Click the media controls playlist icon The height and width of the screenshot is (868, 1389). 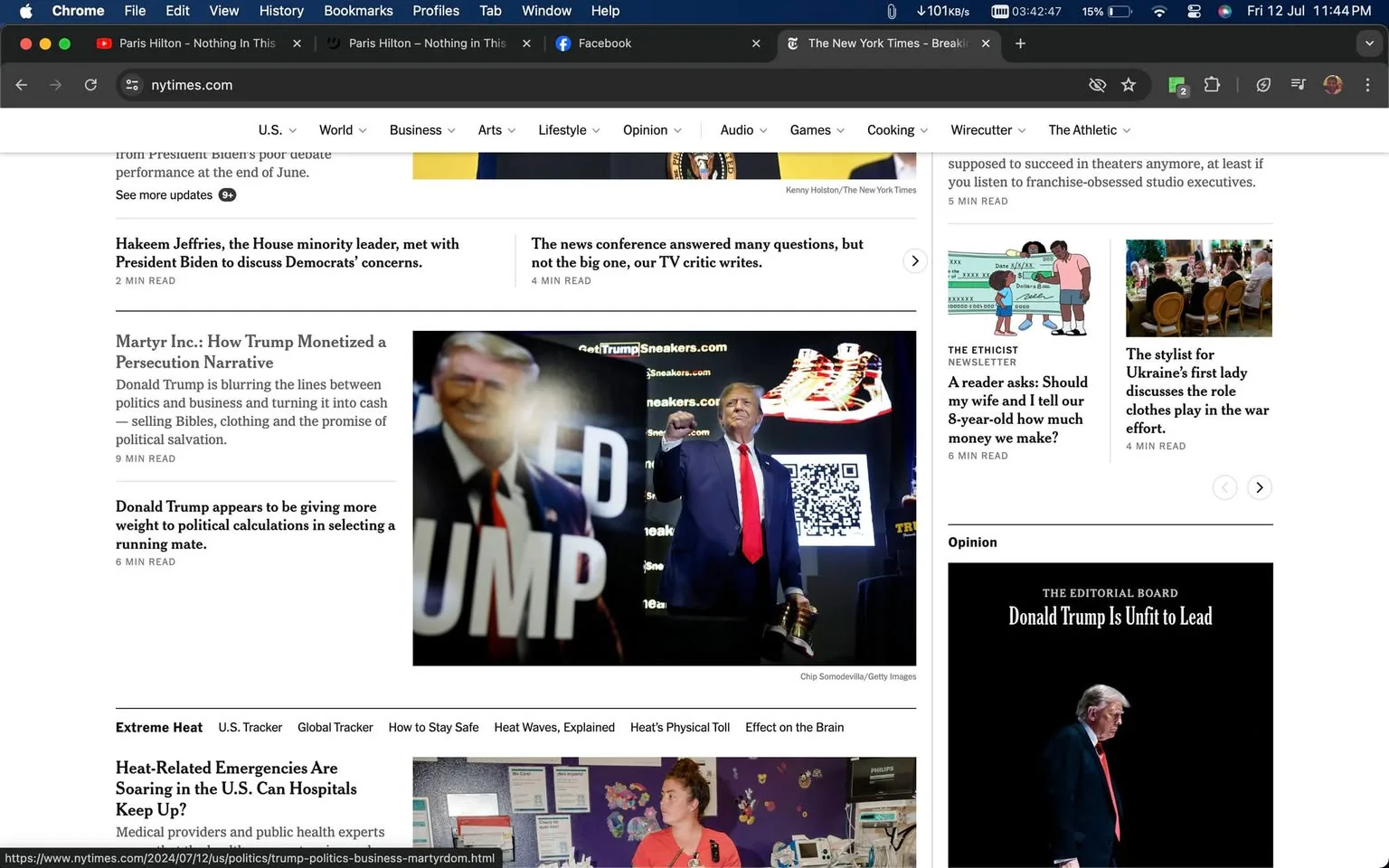tap(1298, 85)
